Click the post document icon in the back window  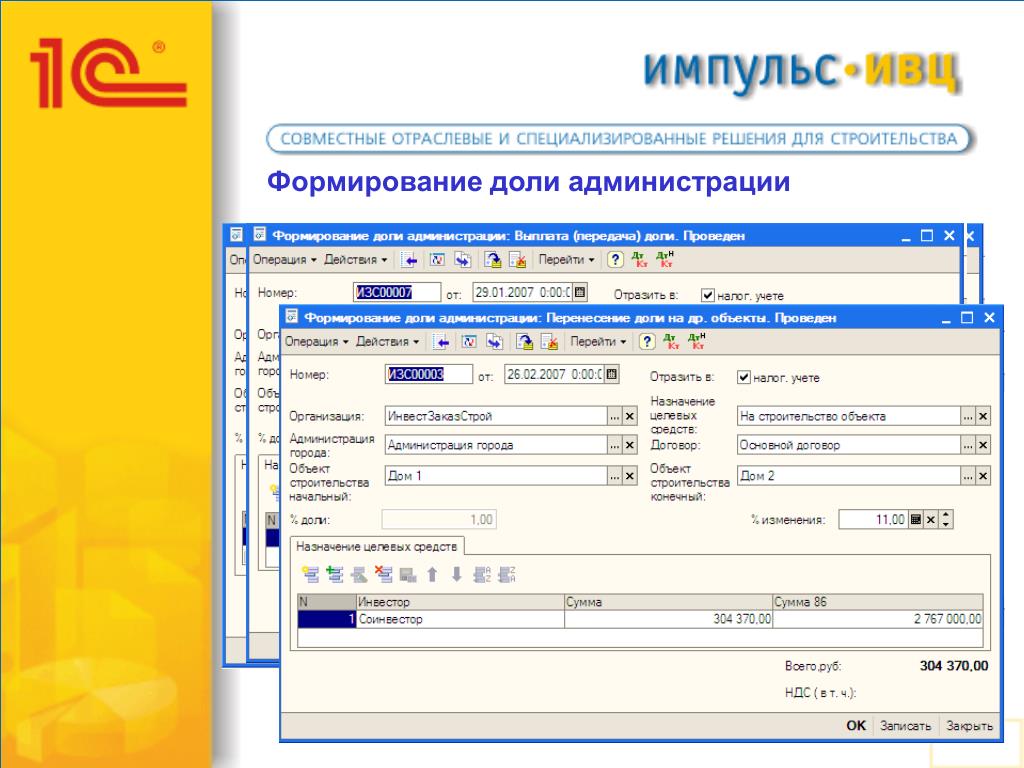point(492,260)
